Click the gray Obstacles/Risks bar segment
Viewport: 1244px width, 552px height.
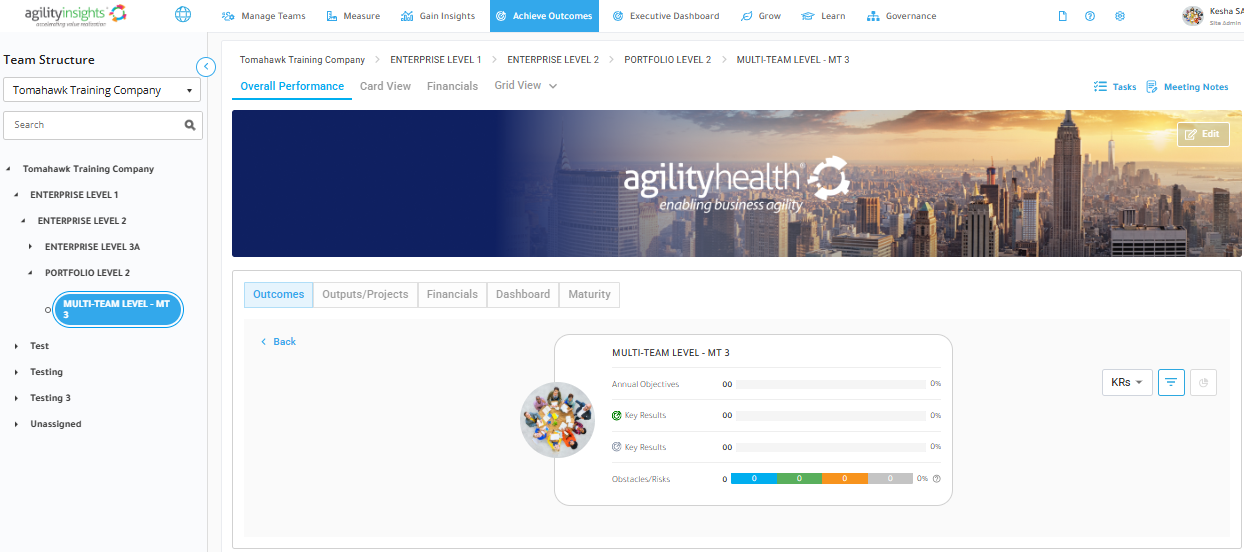888,479
